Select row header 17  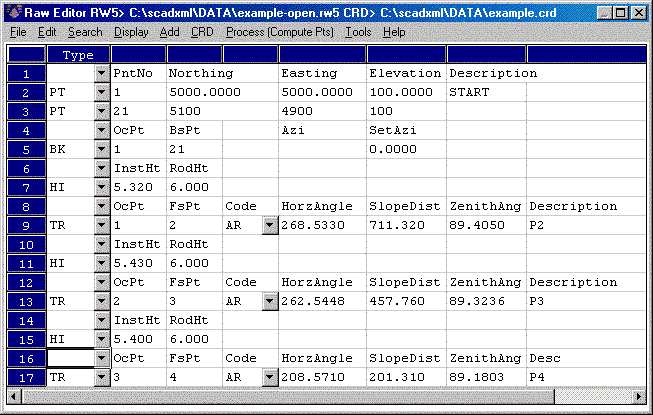tap(26, 378)
